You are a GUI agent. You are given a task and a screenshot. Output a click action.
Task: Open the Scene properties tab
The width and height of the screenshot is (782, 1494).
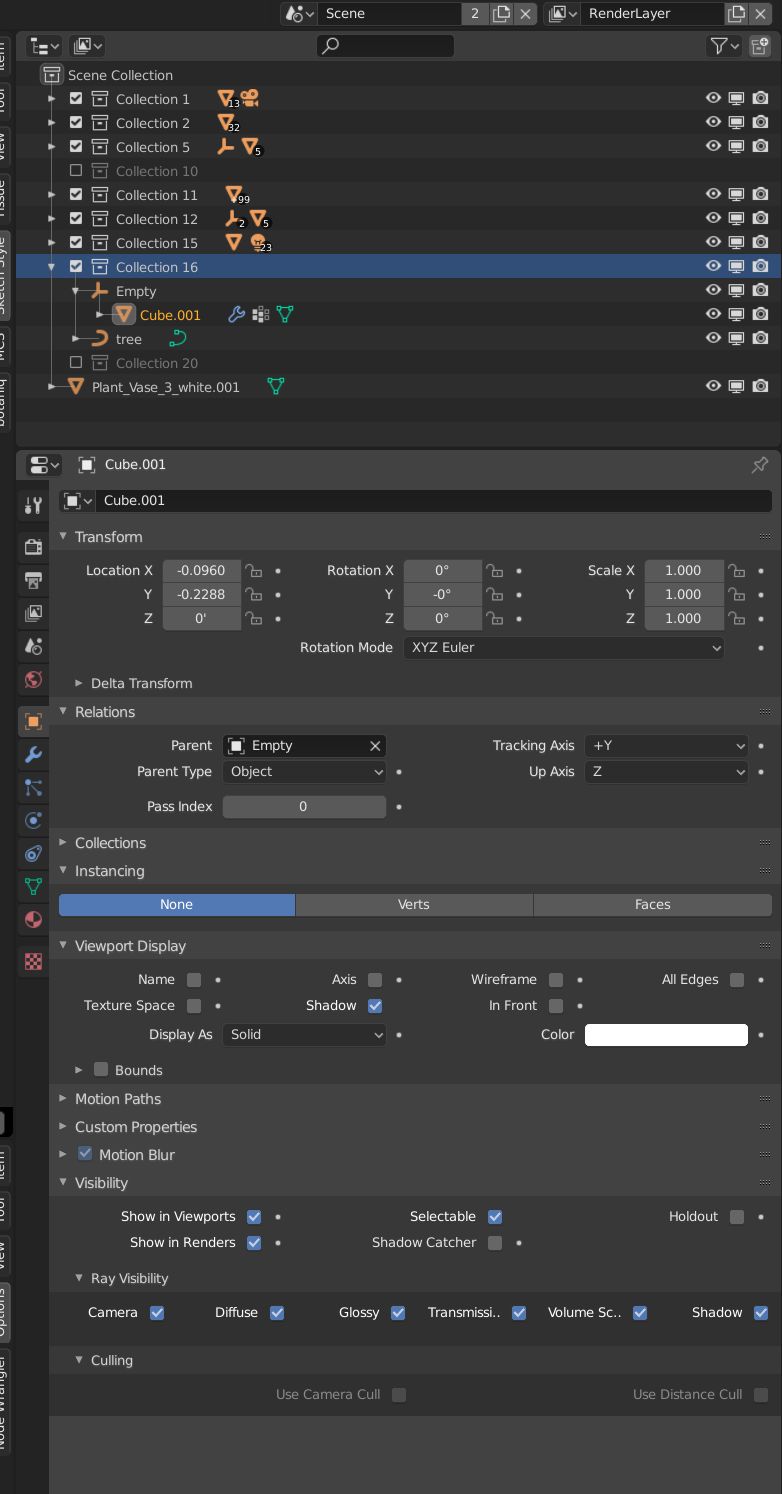33,646
